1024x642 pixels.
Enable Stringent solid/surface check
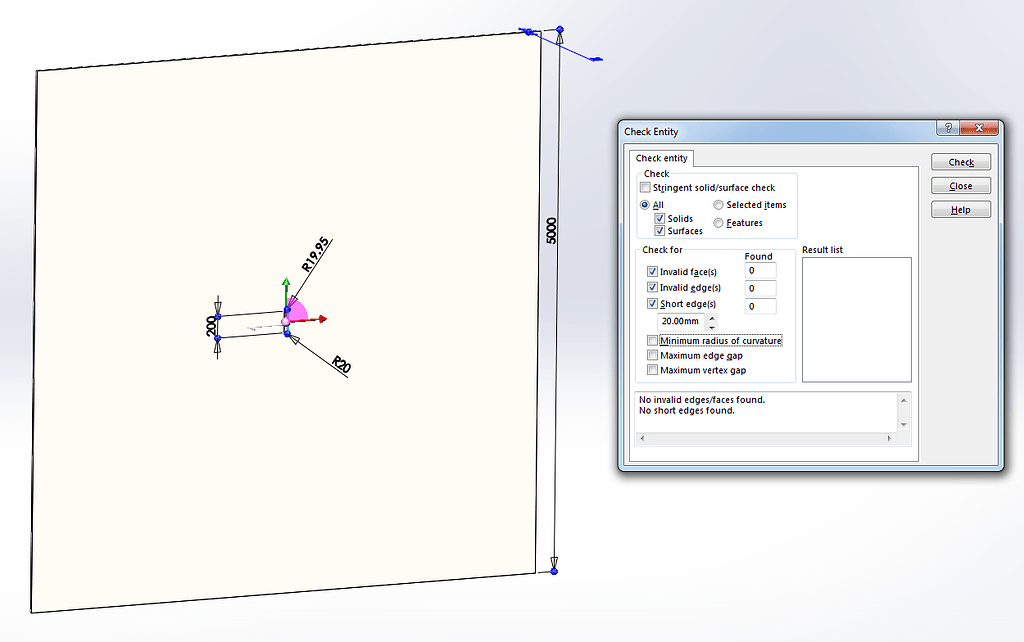645,187
